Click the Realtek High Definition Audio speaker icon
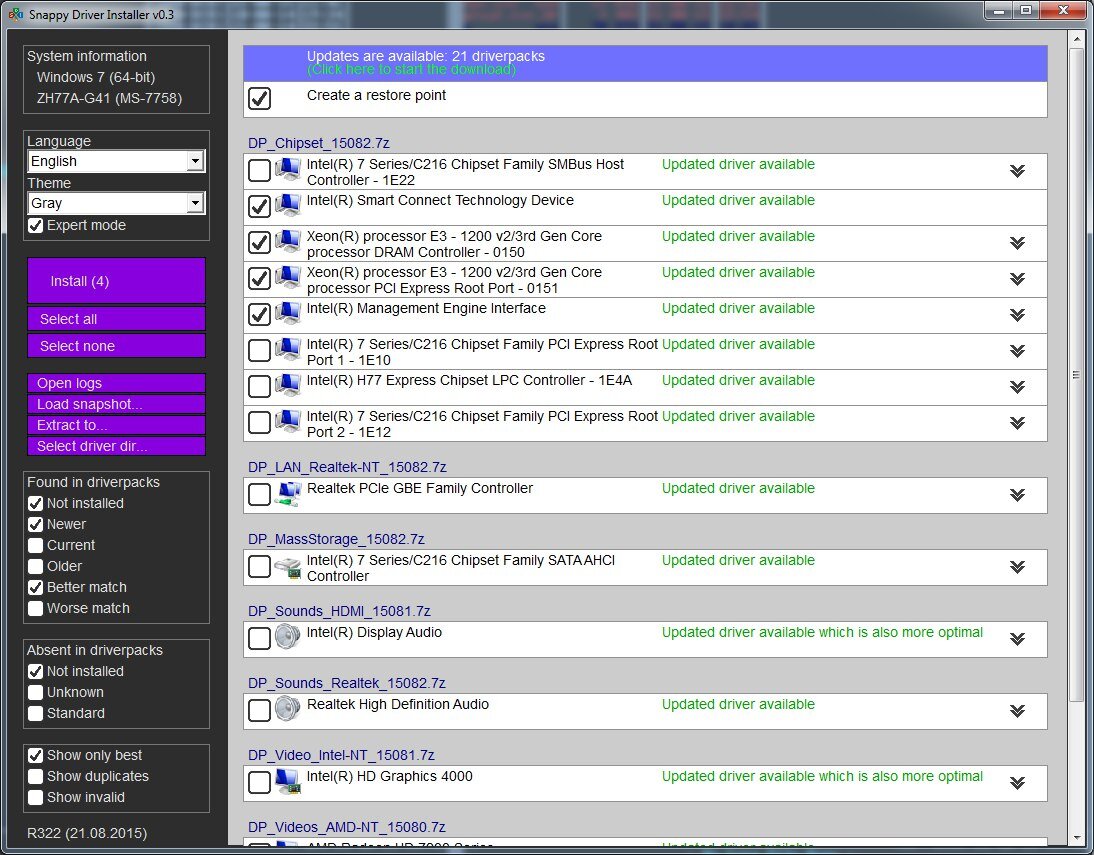 (x=287, y=709)
